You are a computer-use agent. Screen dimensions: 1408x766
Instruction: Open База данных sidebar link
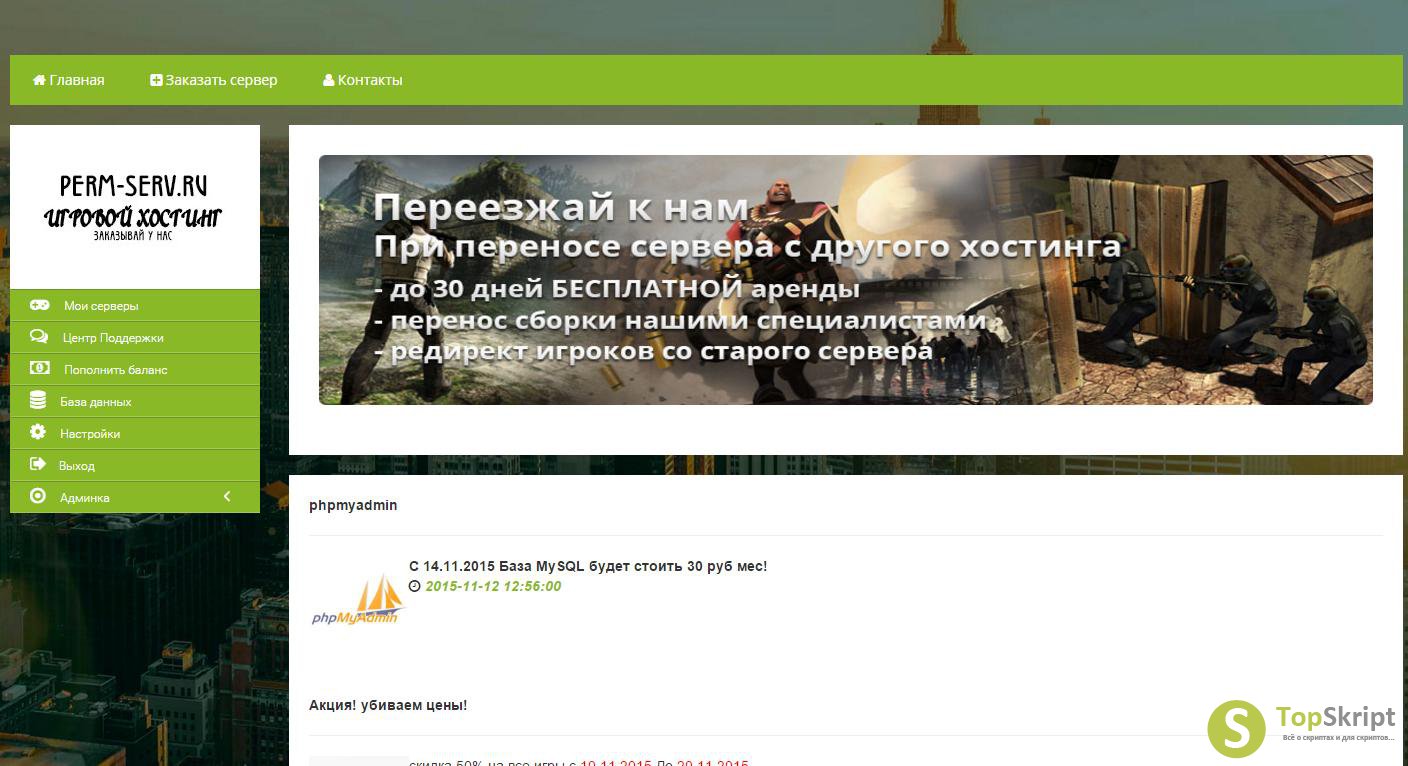click(135, 401)
